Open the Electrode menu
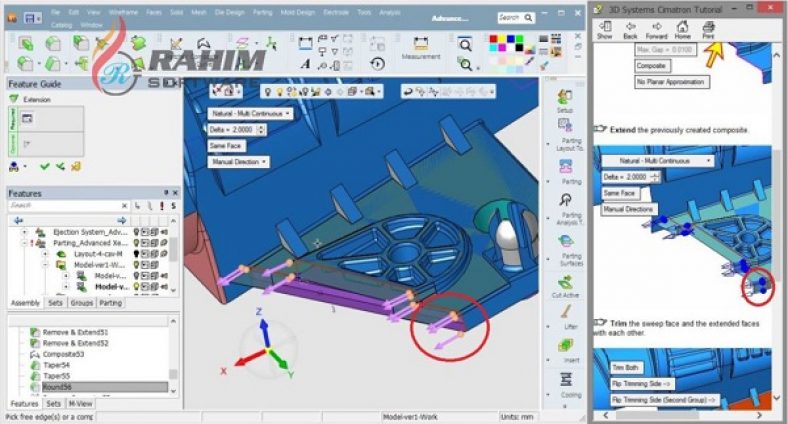This screenshot has width=788, height=424. (x=336, y=12)
